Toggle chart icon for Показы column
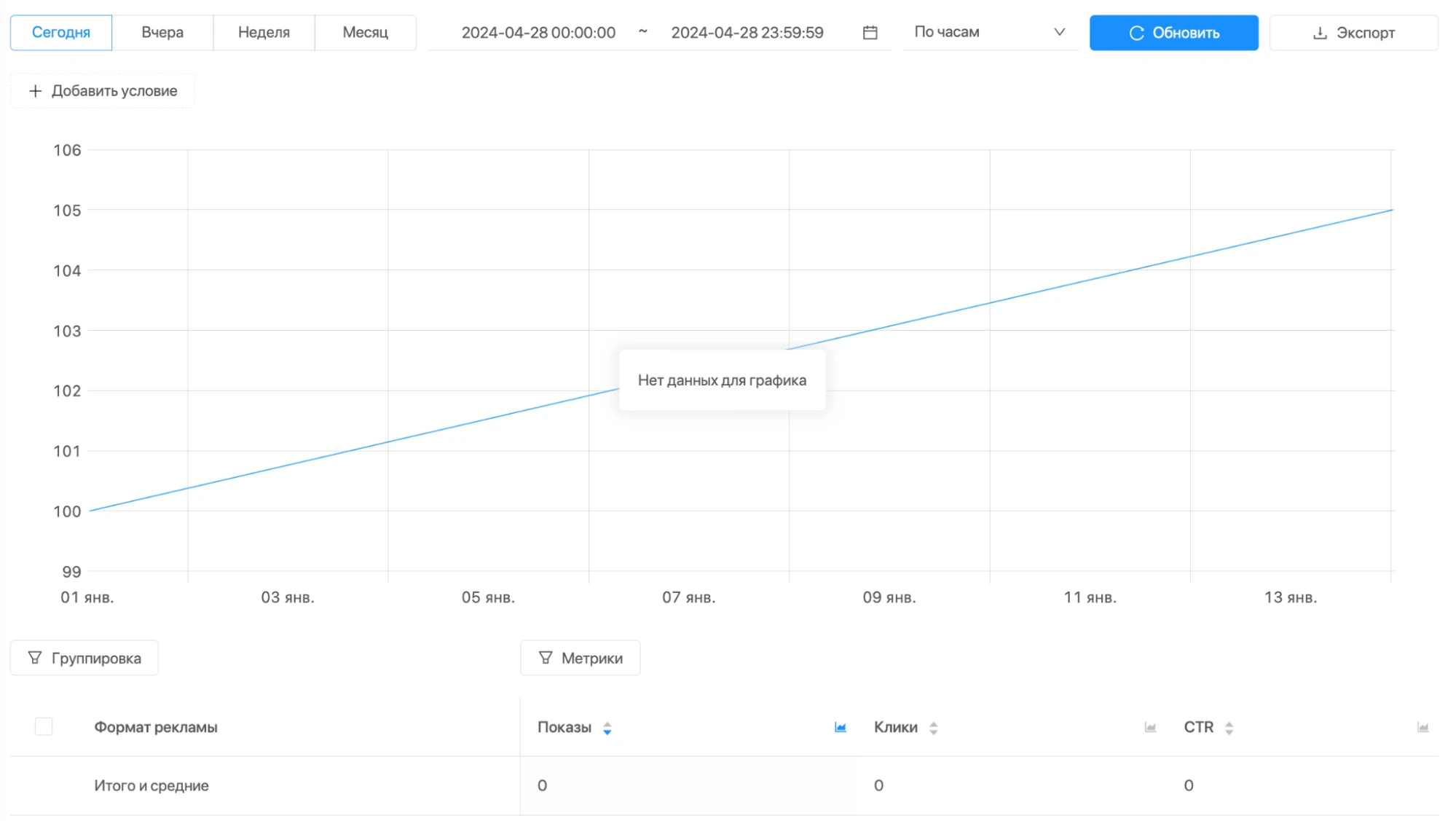Image resolution: width=1456 pixels, height=821 pixels. click(840, 727)
